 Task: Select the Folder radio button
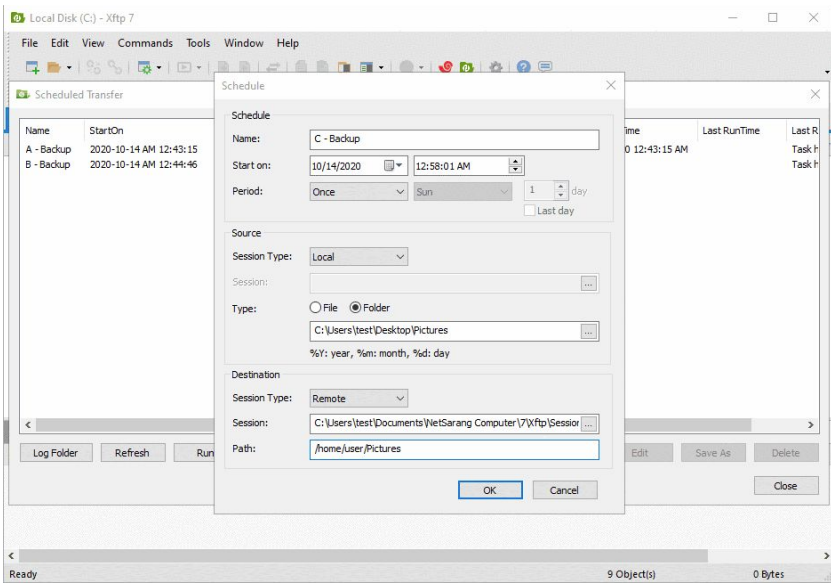coord(355,308)
